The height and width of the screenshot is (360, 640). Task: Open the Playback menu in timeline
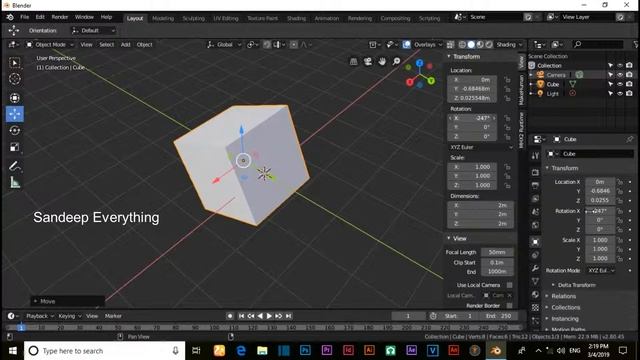[x=40, y=316]
